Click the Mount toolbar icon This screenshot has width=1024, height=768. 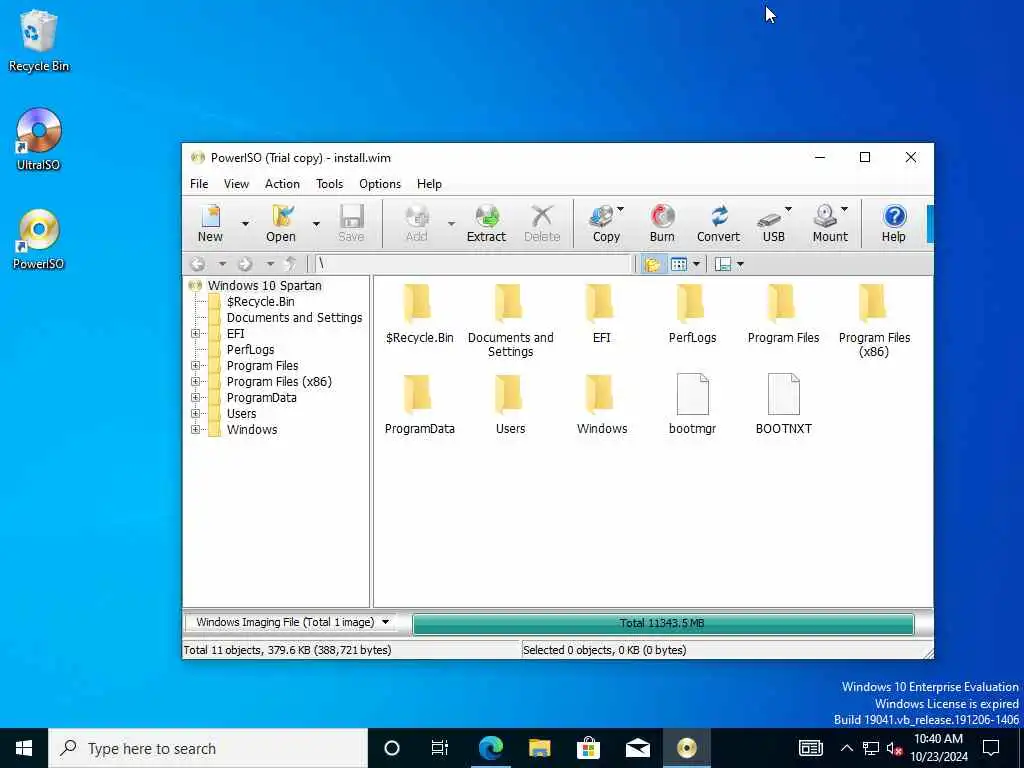click(829, 223)
